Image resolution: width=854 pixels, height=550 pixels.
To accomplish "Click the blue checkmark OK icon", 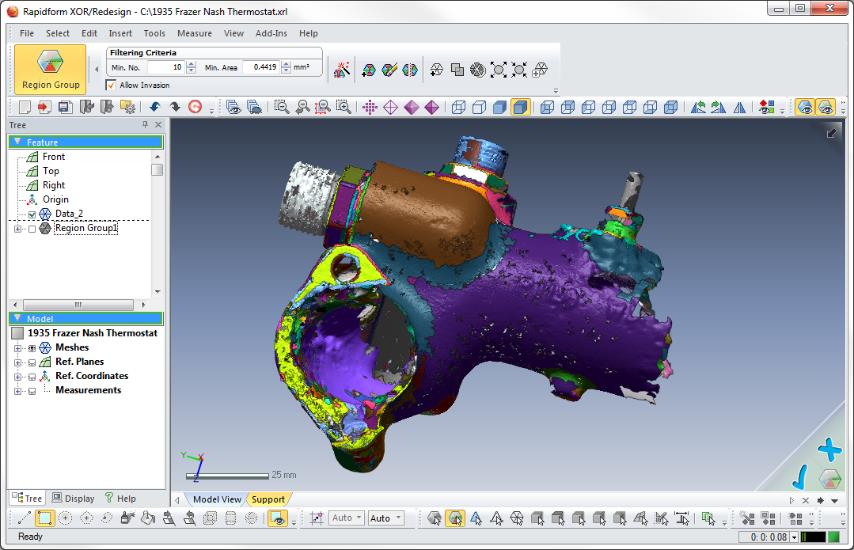I will coord(801,476).
